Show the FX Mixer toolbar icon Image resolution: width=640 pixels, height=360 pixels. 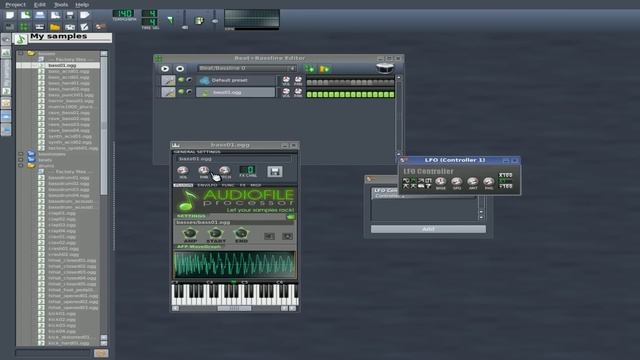coord(70,27)
